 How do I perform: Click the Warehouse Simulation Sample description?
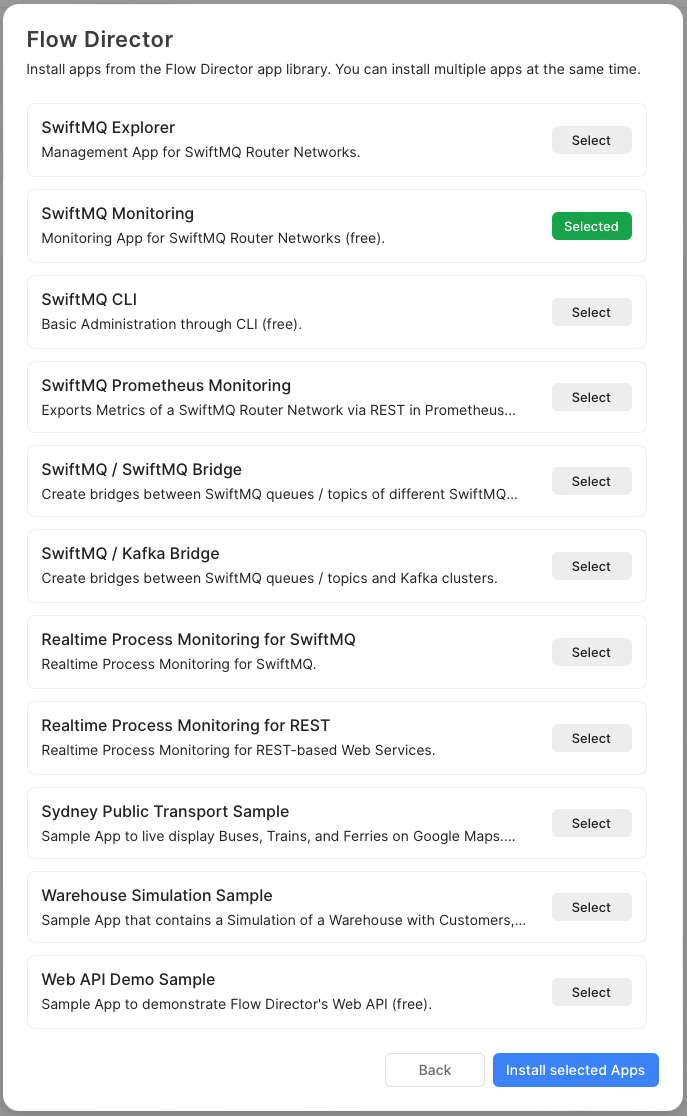tap(285, 920)
